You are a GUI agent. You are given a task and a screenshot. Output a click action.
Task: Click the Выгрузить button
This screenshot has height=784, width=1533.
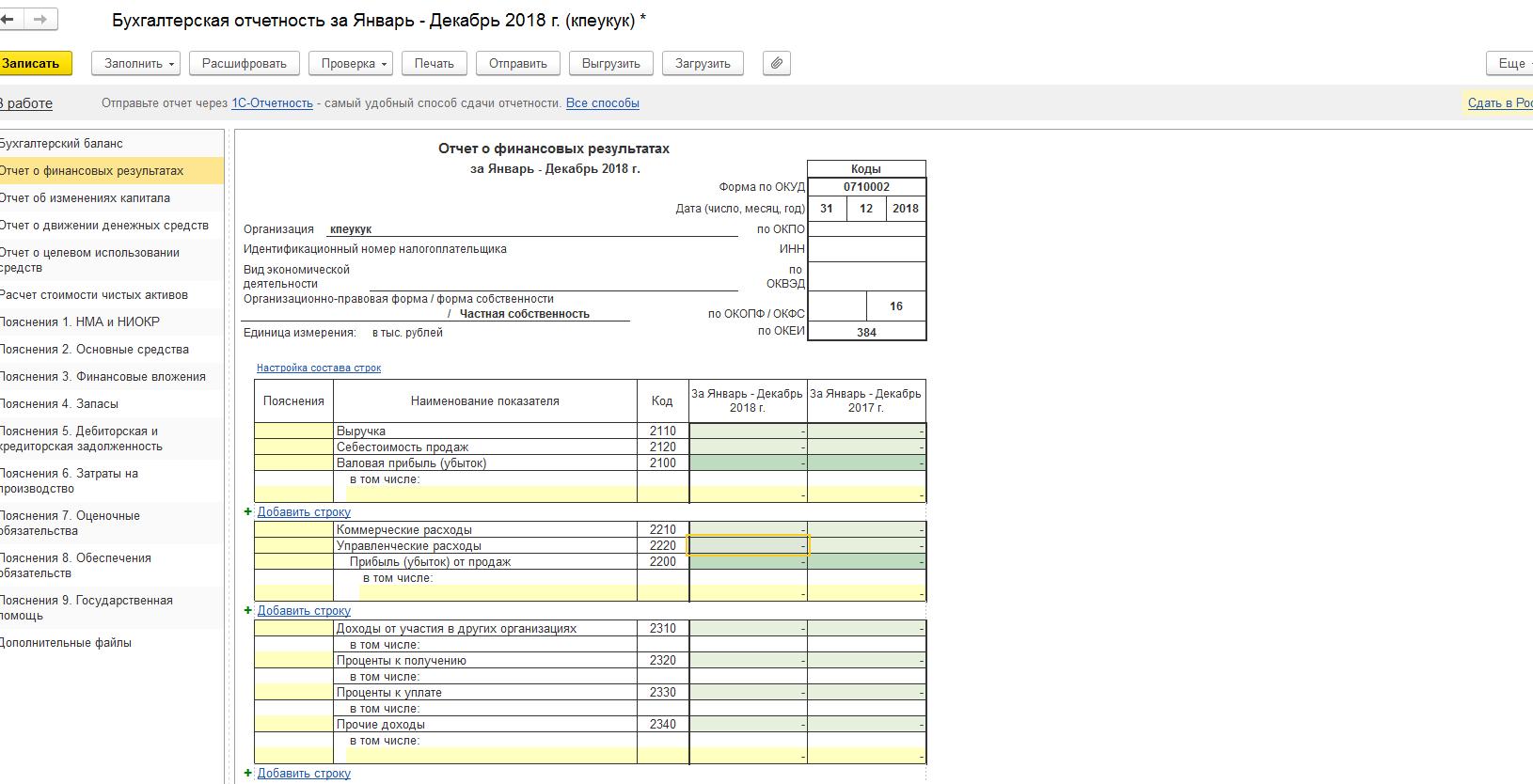tap(611, 63)
